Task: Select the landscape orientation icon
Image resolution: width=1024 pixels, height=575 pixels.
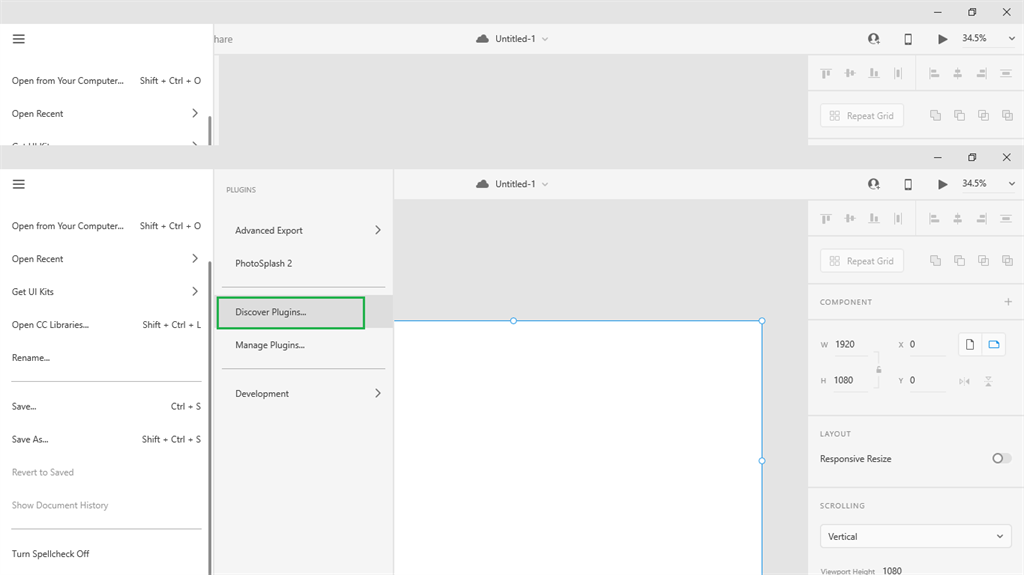Action: click(994, 344)
